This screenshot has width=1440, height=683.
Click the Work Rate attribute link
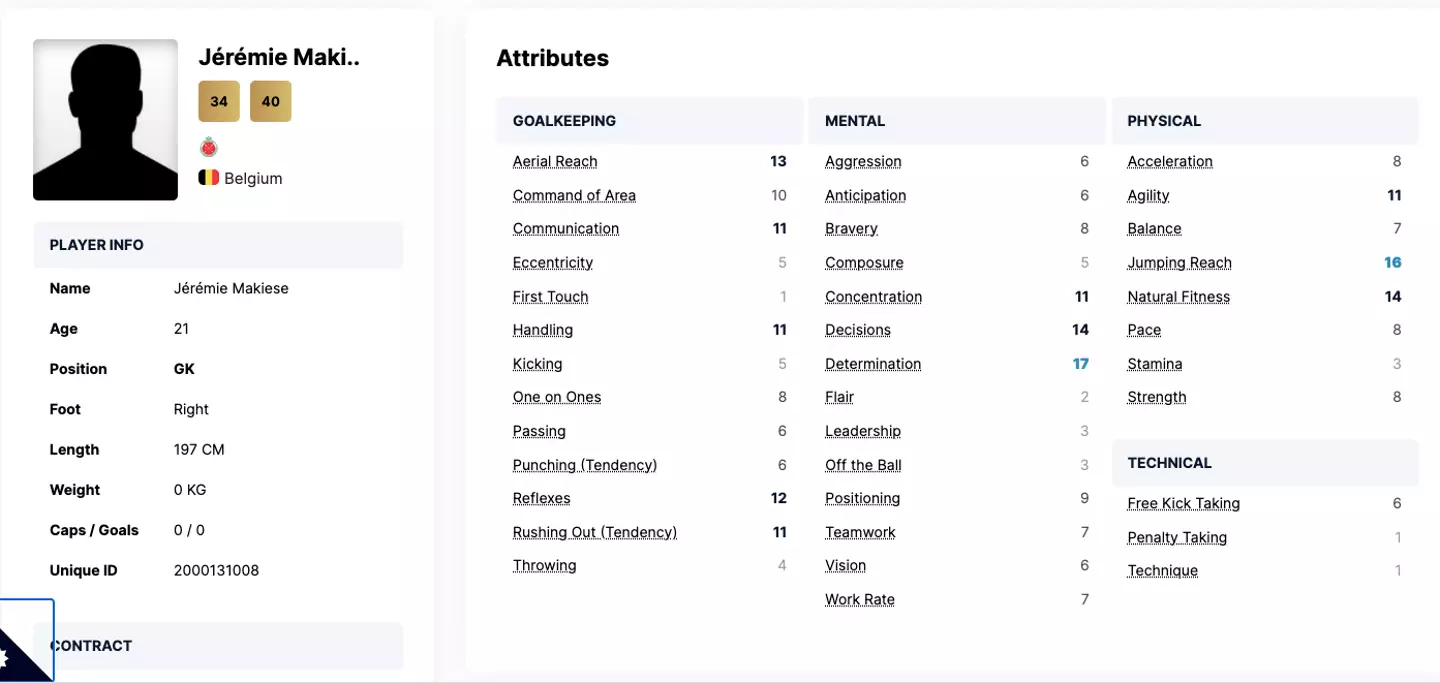pyautogui.click(x=860, y=600)
